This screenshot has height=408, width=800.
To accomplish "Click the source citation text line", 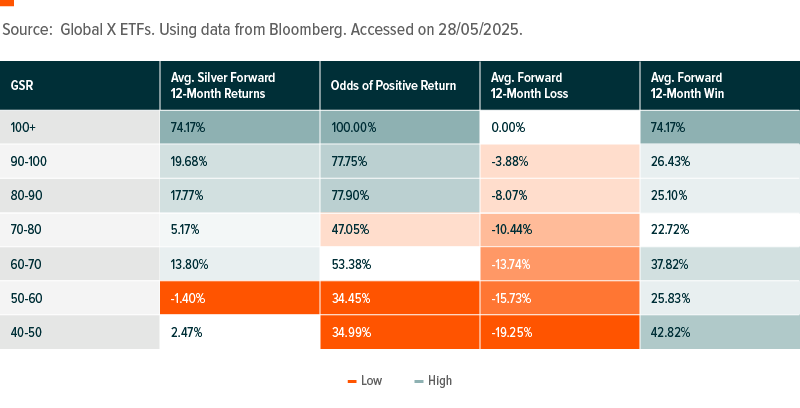I will [262, 30].
